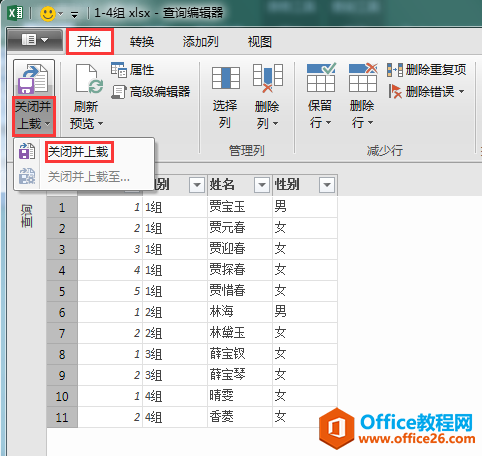Select row number 11 header
This screenshot has width=482, height=456.
coord(62,417)
